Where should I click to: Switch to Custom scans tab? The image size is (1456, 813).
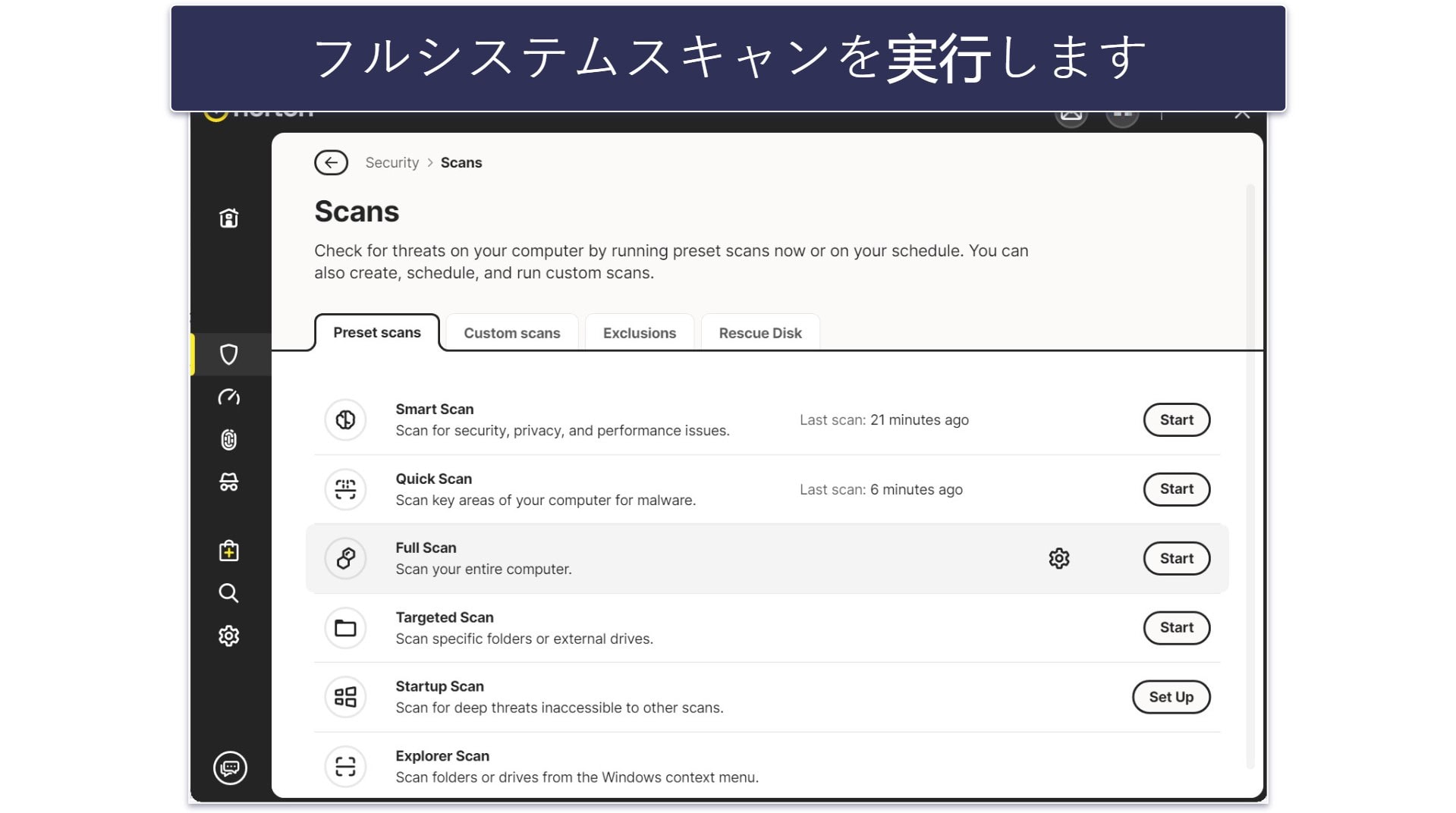point(512,333)
